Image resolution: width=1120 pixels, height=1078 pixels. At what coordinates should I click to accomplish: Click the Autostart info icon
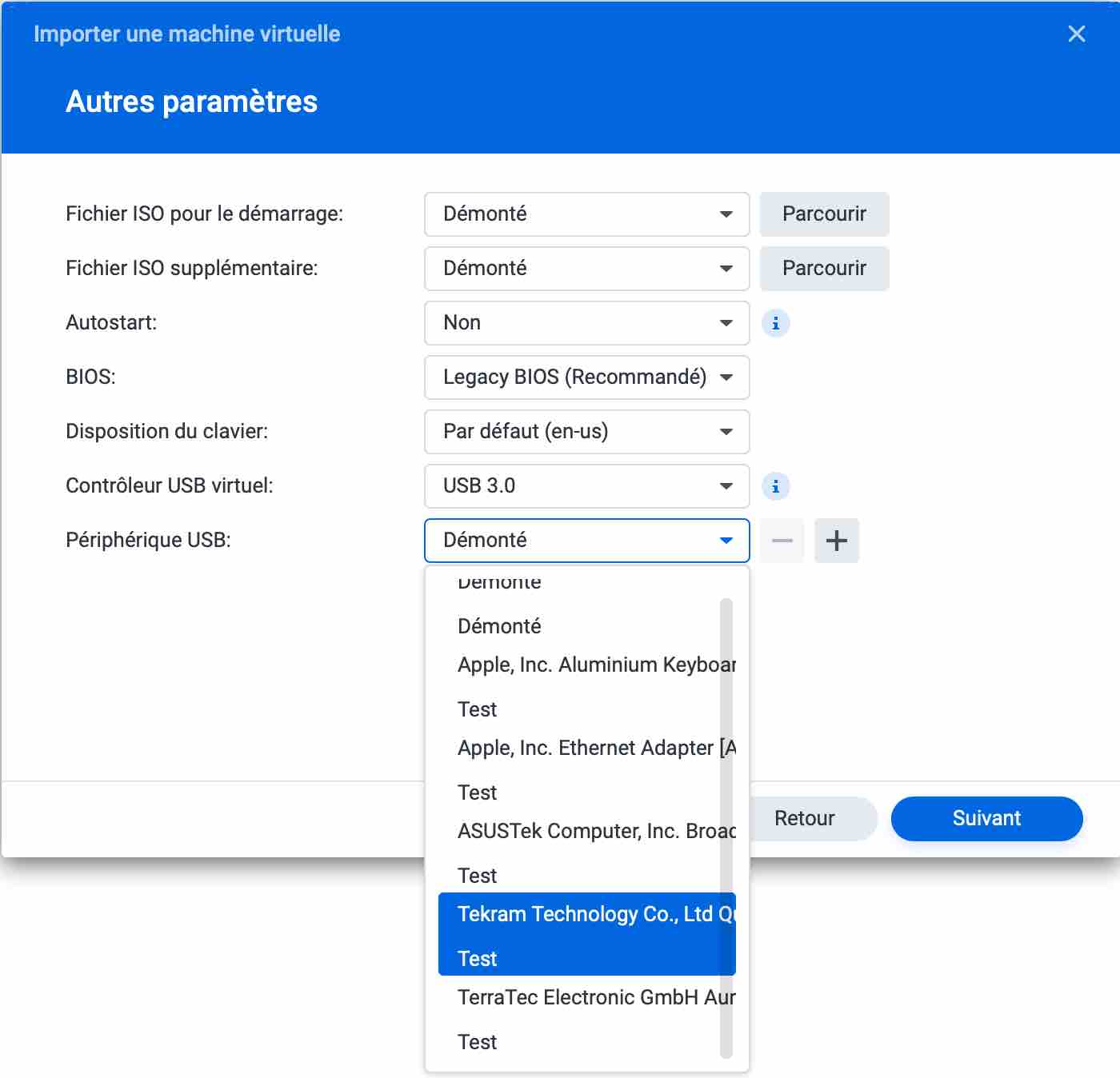pyautogui.click(x=775, y=323)
